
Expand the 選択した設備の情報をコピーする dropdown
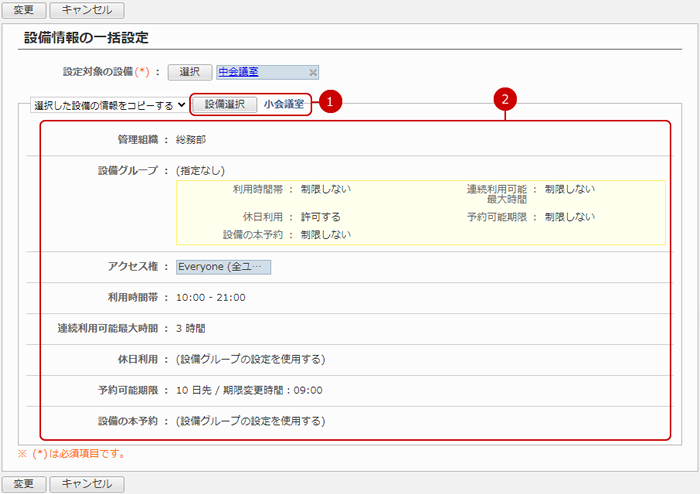(x=109, y=104)
